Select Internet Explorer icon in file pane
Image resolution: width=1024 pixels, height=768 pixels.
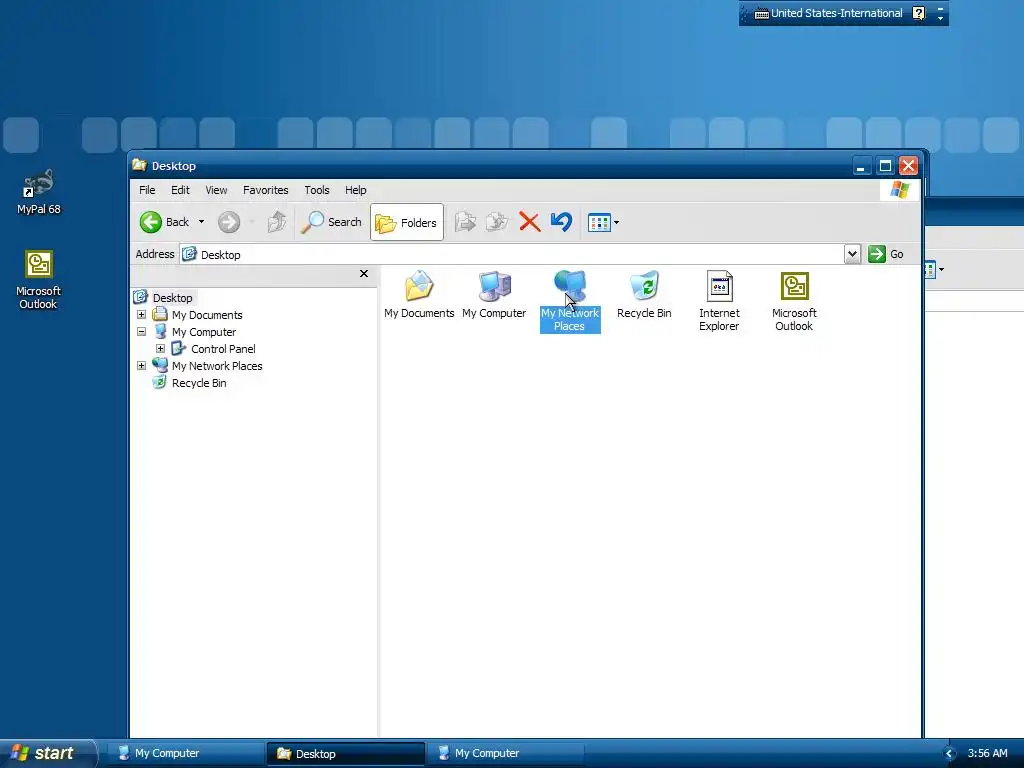(x=719, y=301)
